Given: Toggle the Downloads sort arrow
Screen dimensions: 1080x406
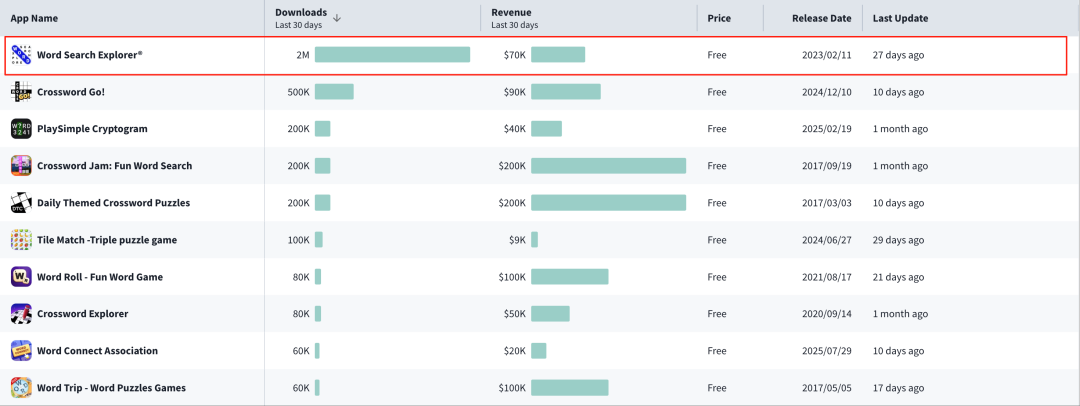Looking at the screenshot, I should (337, 17).
